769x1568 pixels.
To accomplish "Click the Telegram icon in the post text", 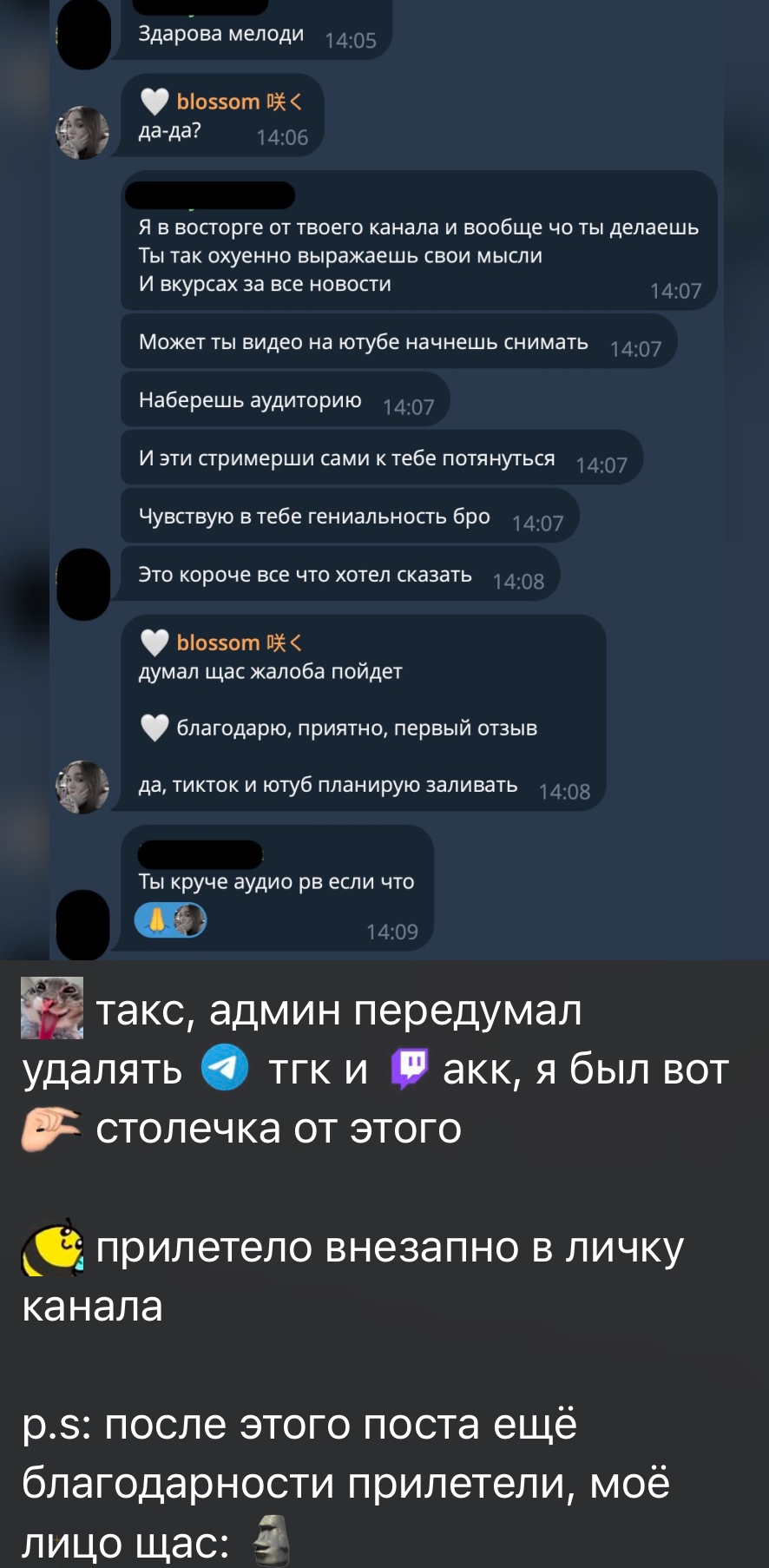I will (x=225, y=1067).
